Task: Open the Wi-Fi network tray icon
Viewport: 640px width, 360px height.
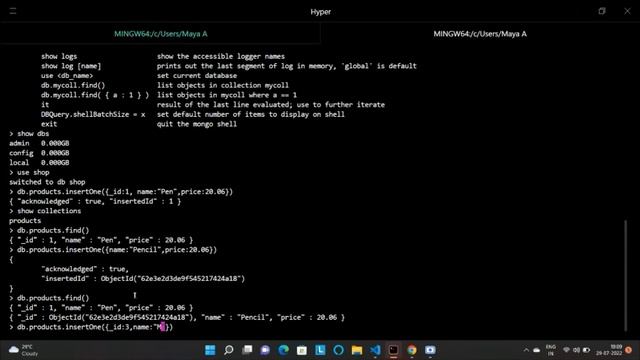Action: click(x=566, y=350)
